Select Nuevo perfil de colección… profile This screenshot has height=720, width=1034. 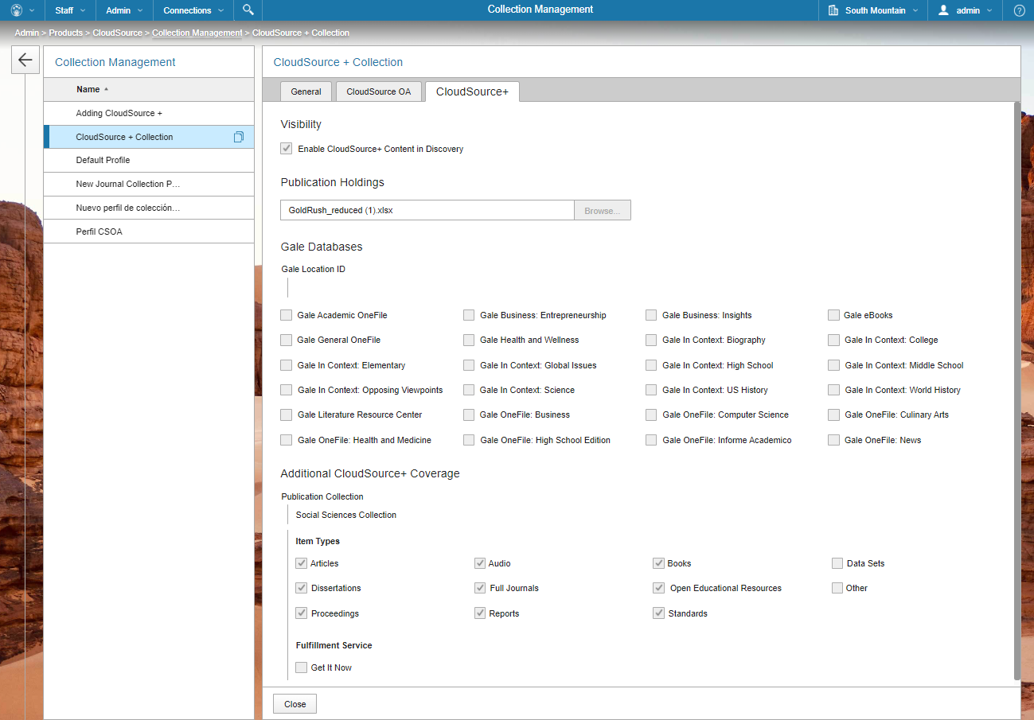click(x=149, y=208)
